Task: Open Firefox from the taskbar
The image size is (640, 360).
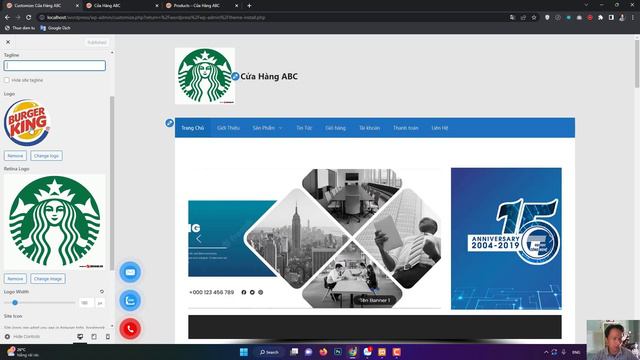Action: point(323,352)
